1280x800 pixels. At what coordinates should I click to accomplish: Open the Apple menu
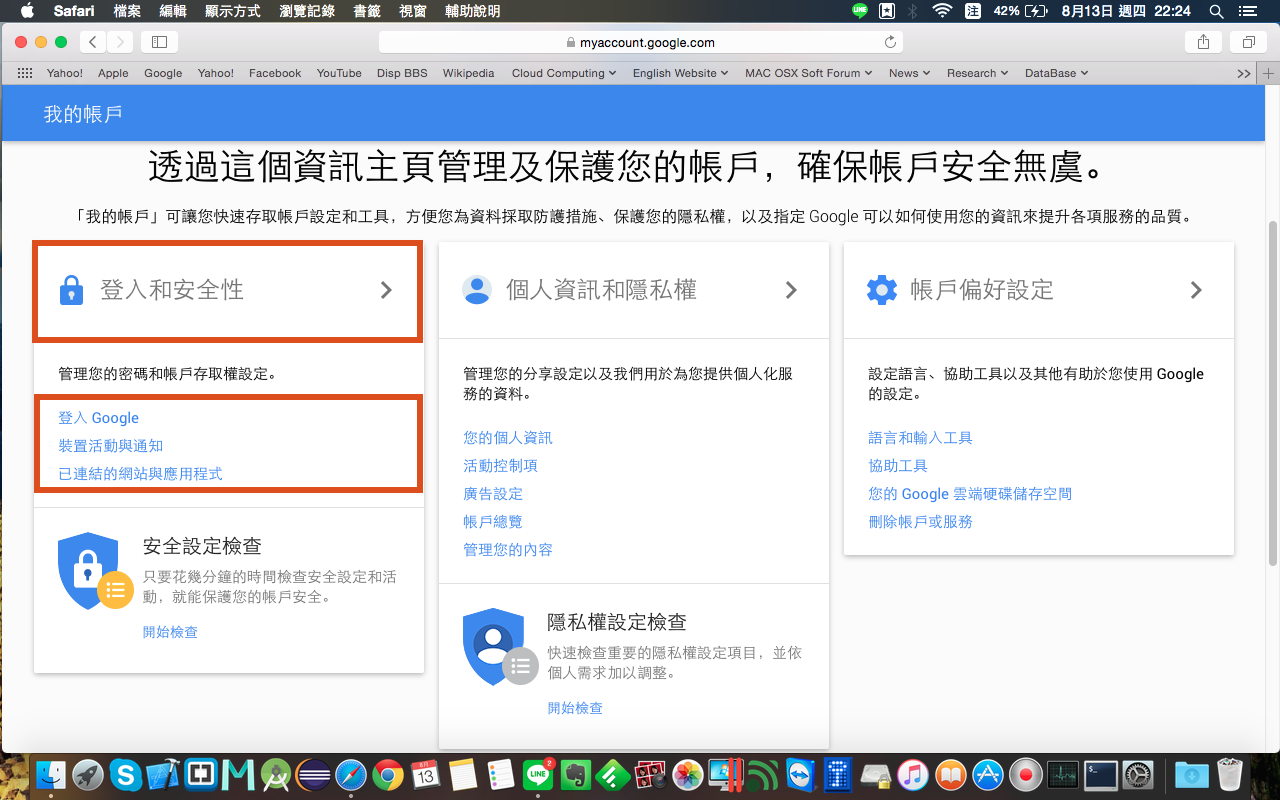27,11
